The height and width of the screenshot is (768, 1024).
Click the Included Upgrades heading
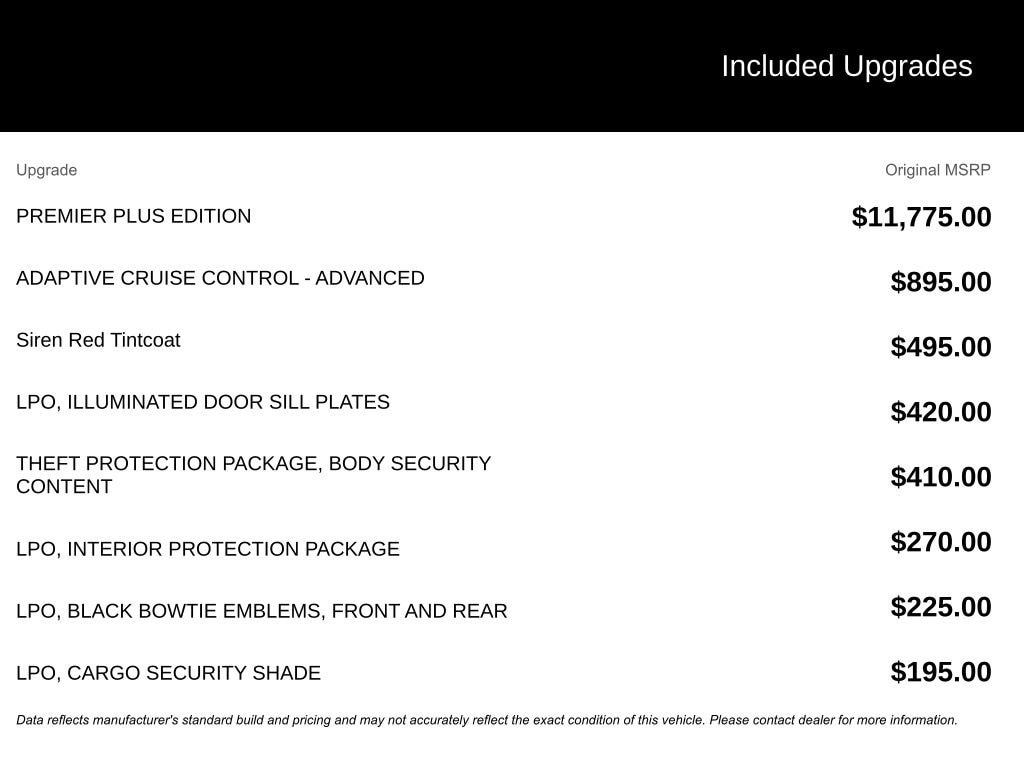click(846, 66)
